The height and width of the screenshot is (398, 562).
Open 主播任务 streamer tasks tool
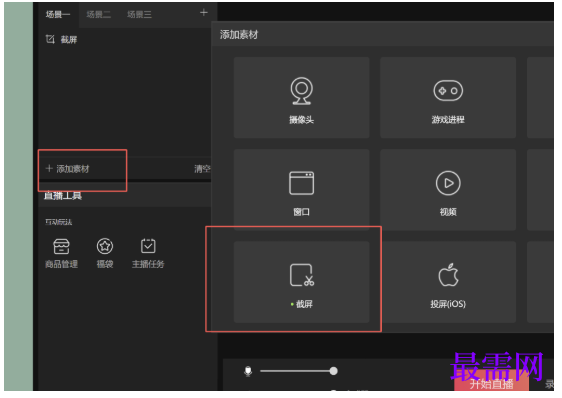pos(148,253)
